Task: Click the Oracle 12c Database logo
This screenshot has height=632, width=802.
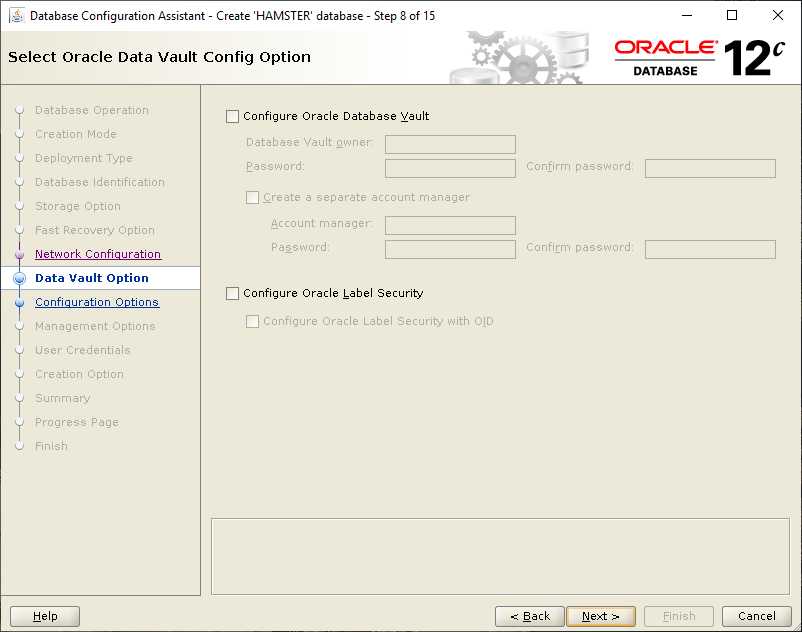Action: click(700, 58)
